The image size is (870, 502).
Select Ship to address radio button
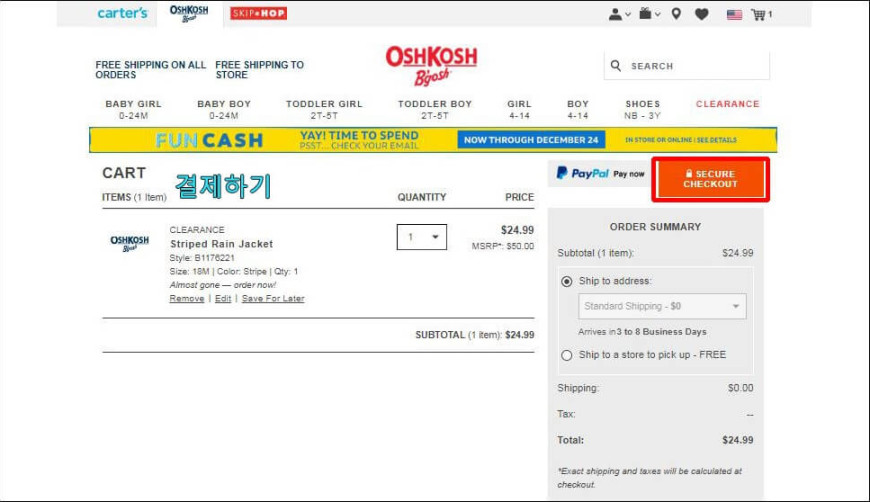pos(566,282)
